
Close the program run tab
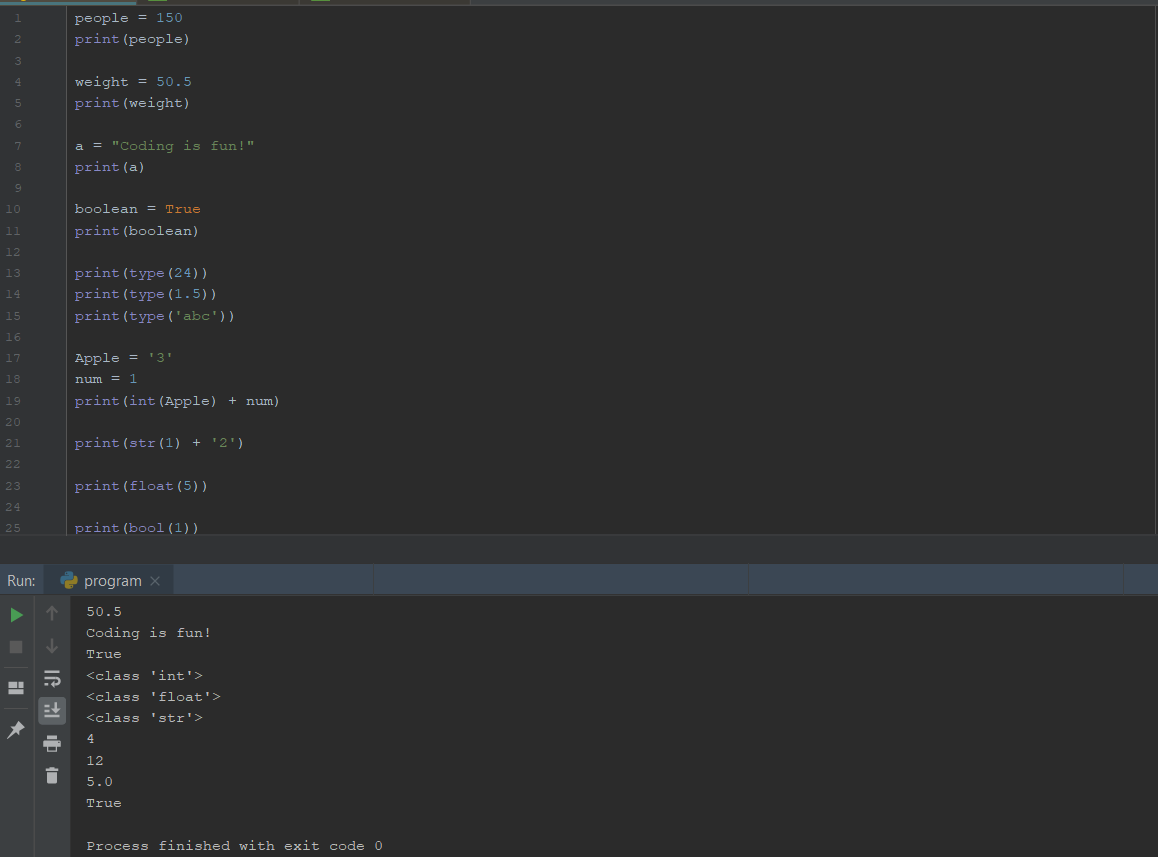click(x=155, y=581)
